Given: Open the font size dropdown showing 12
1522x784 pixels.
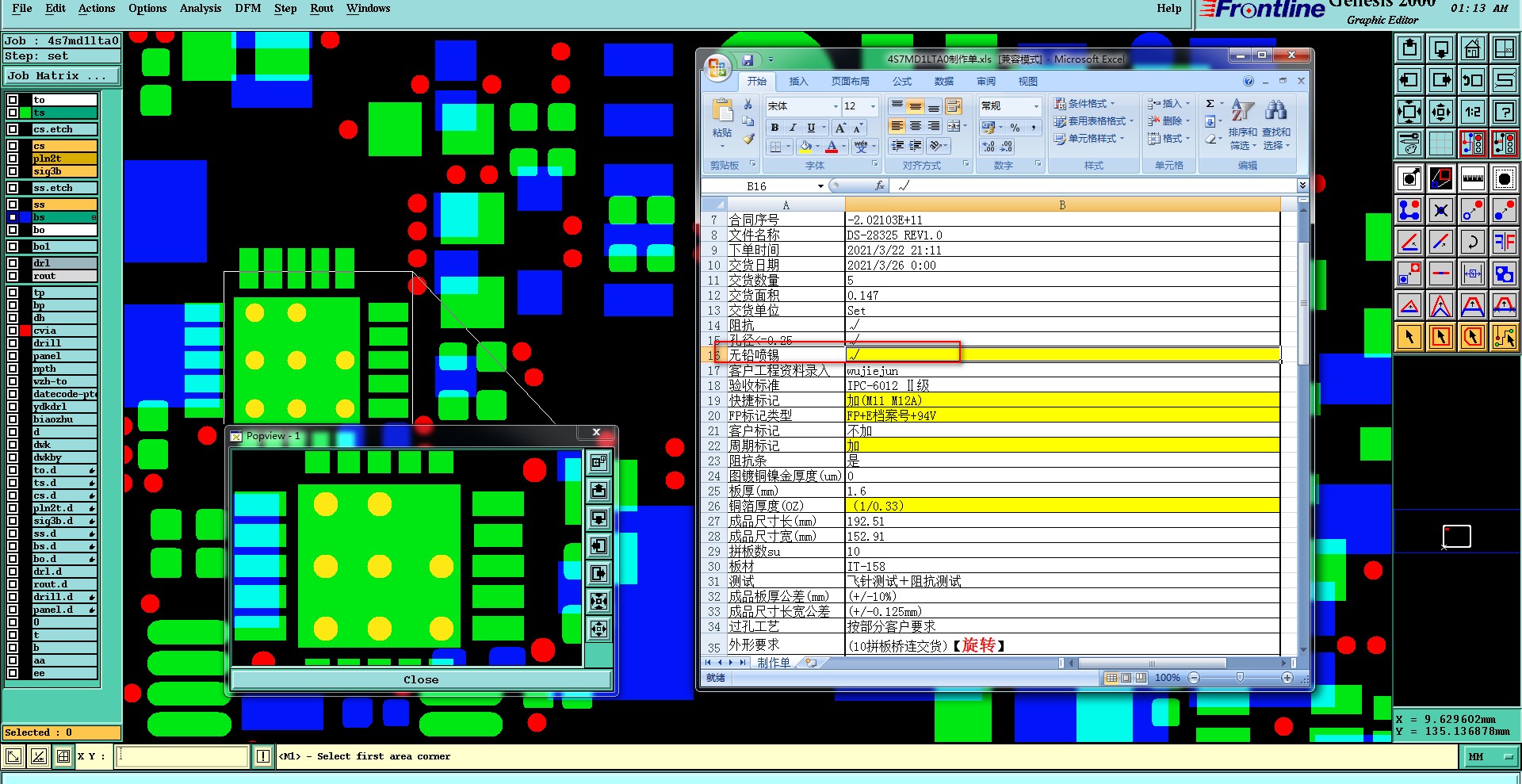Looking at the screenshot, I should (x=874, y=106).
